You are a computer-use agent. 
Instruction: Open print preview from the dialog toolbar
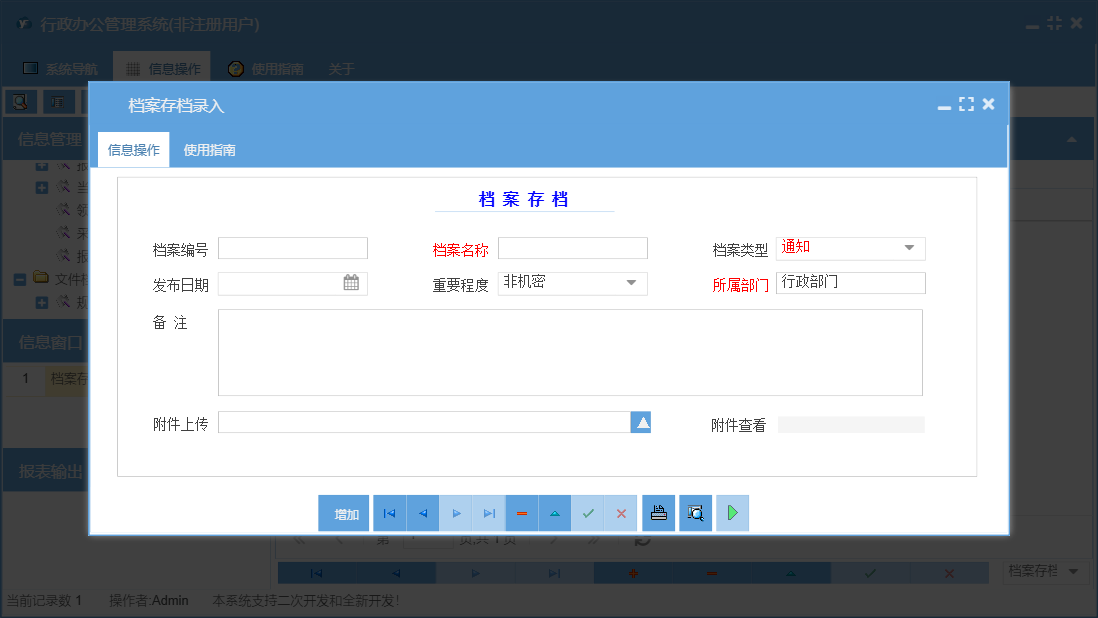(x=695, y=512)
